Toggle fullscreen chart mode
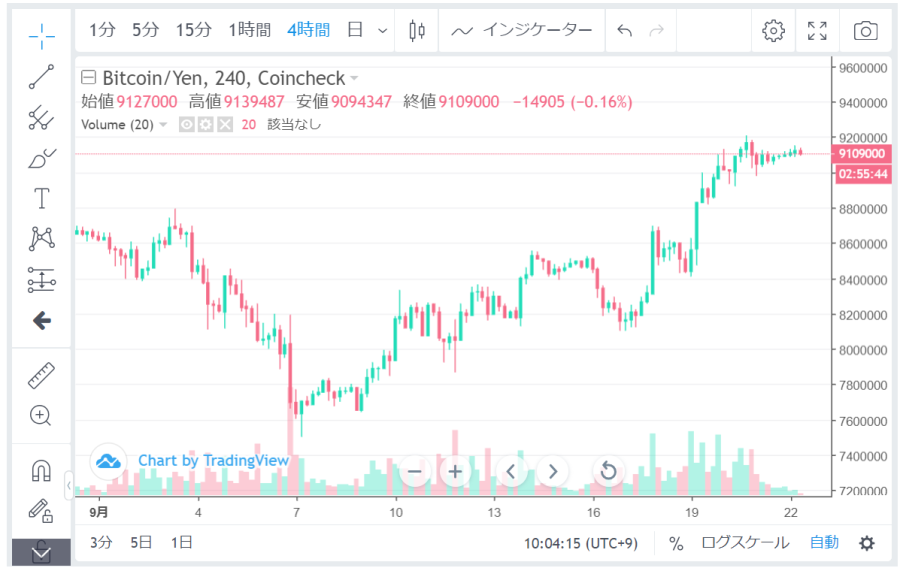The height and width of the screenshot is (568, 900). click(817, 31)
